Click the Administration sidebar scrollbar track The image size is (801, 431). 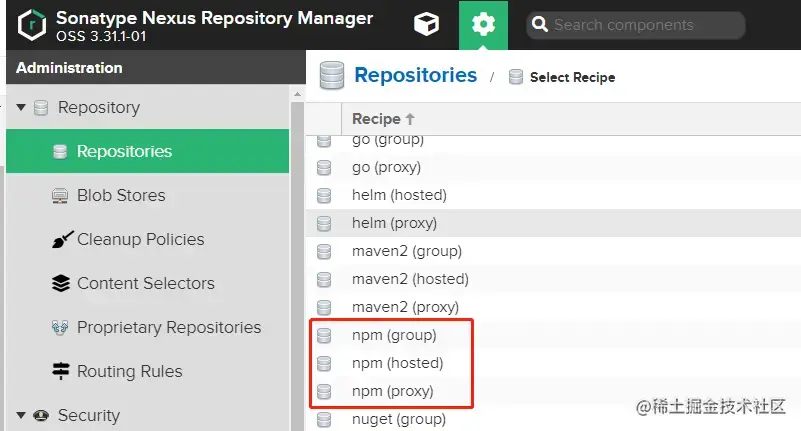point(297,266)
